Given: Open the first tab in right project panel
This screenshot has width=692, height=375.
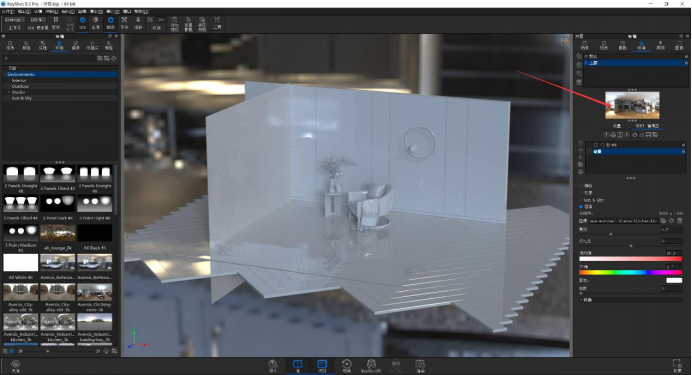Looking at the screenshot, I should click(585, 45).
